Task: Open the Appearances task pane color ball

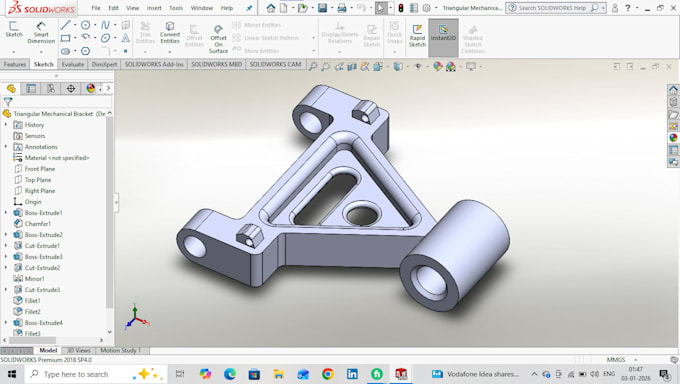Action: [x=673, y=138]
